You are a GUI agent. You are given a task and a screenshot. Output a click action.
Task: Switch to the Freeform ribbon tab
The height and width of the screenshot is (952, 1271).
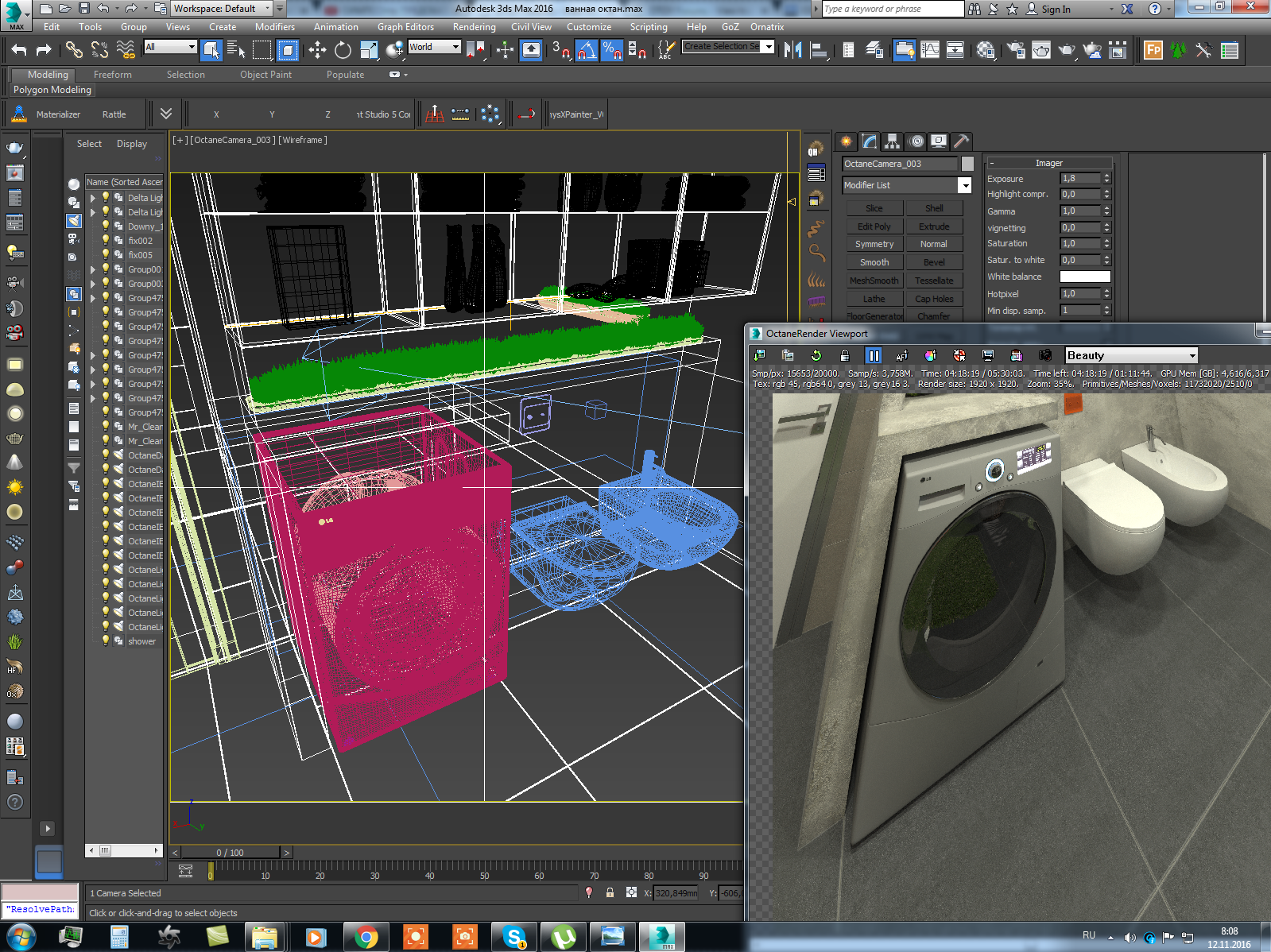coord(113,75)
